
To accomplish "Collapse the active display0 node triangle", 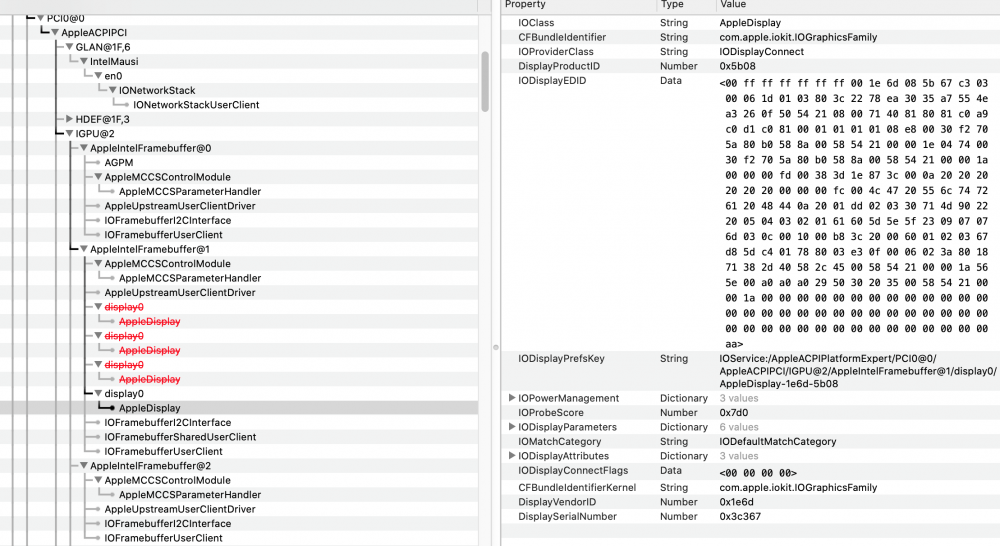I will (x=98, y=394).
